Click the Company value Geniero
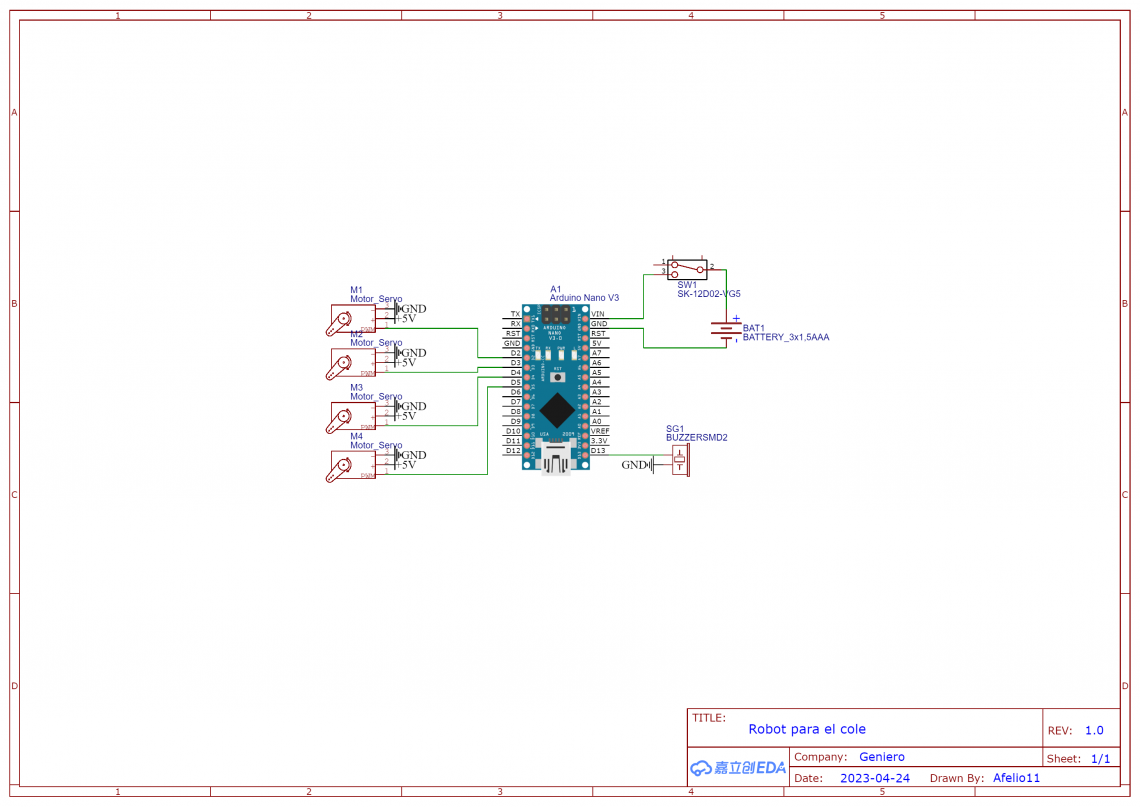Viewport: 1140px width, 807px height. point(881,756)
